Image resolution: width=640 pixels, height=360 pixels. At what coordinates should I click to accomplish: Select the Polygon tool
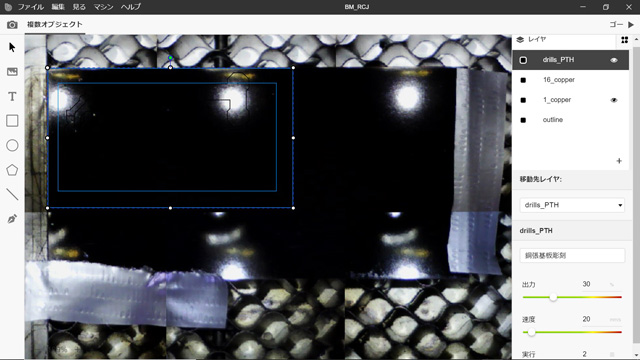pos(12,170)
